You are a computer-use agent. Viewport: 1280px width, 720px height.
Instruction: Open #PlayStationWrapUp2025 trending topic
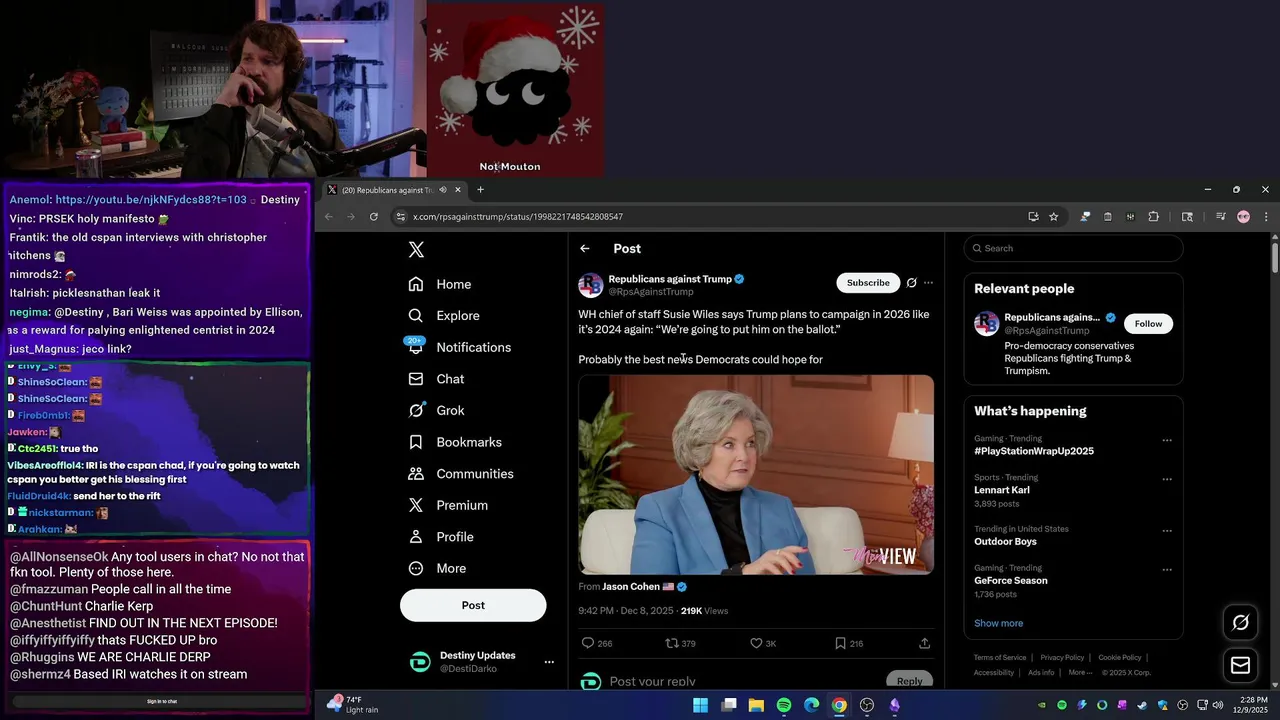tap(1034, 451)
